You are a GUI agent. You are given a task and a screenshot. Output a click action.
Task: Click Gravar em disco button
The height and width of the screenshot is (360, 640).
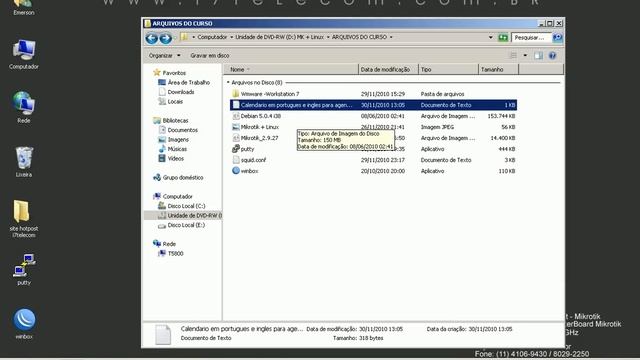pos(210,56)
